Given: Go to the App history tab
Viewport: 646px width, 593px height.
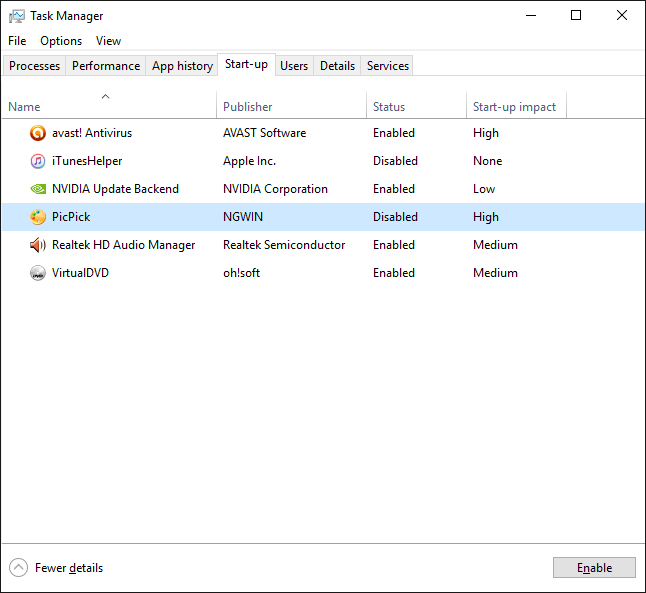Looking at the screenshot, I should coord(182,66).
